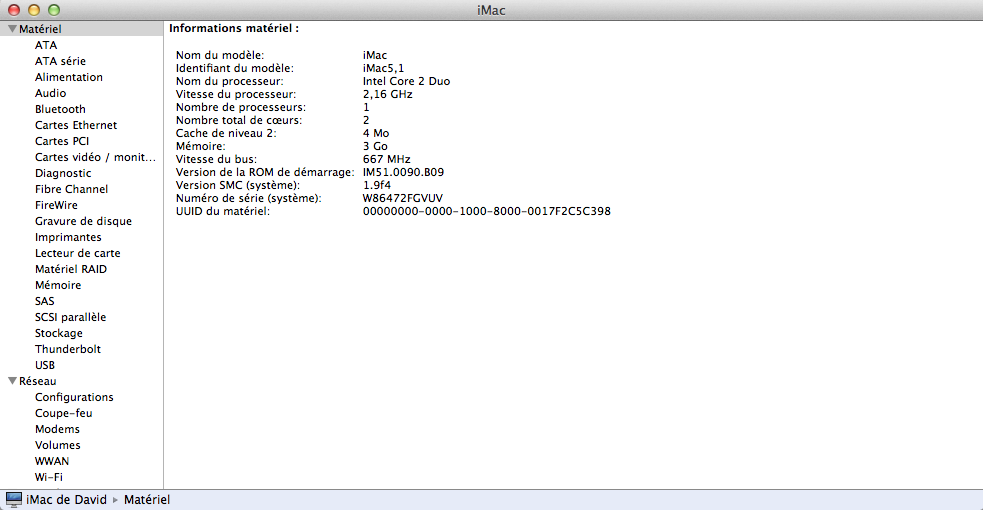983x510 pixels.
Task: Select Volumes under Réseau
Action: click(58, 445)
